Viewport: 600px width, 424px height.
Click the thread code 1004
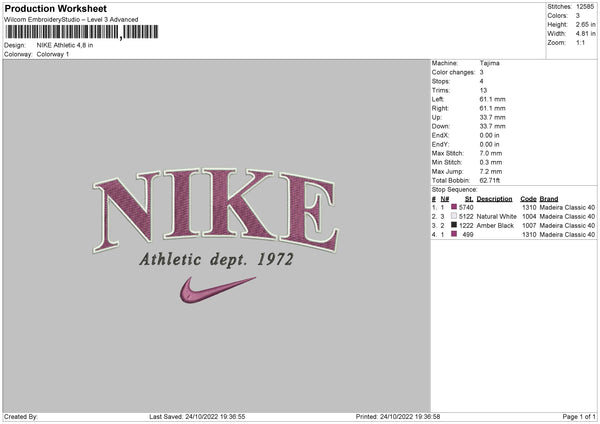(529, 216)
